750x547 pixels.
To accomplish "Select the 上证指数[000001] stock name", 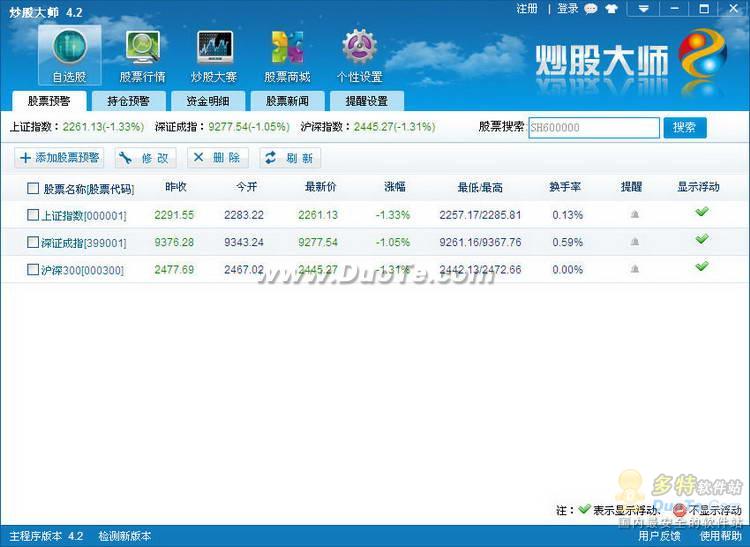I will click(84, 216).
